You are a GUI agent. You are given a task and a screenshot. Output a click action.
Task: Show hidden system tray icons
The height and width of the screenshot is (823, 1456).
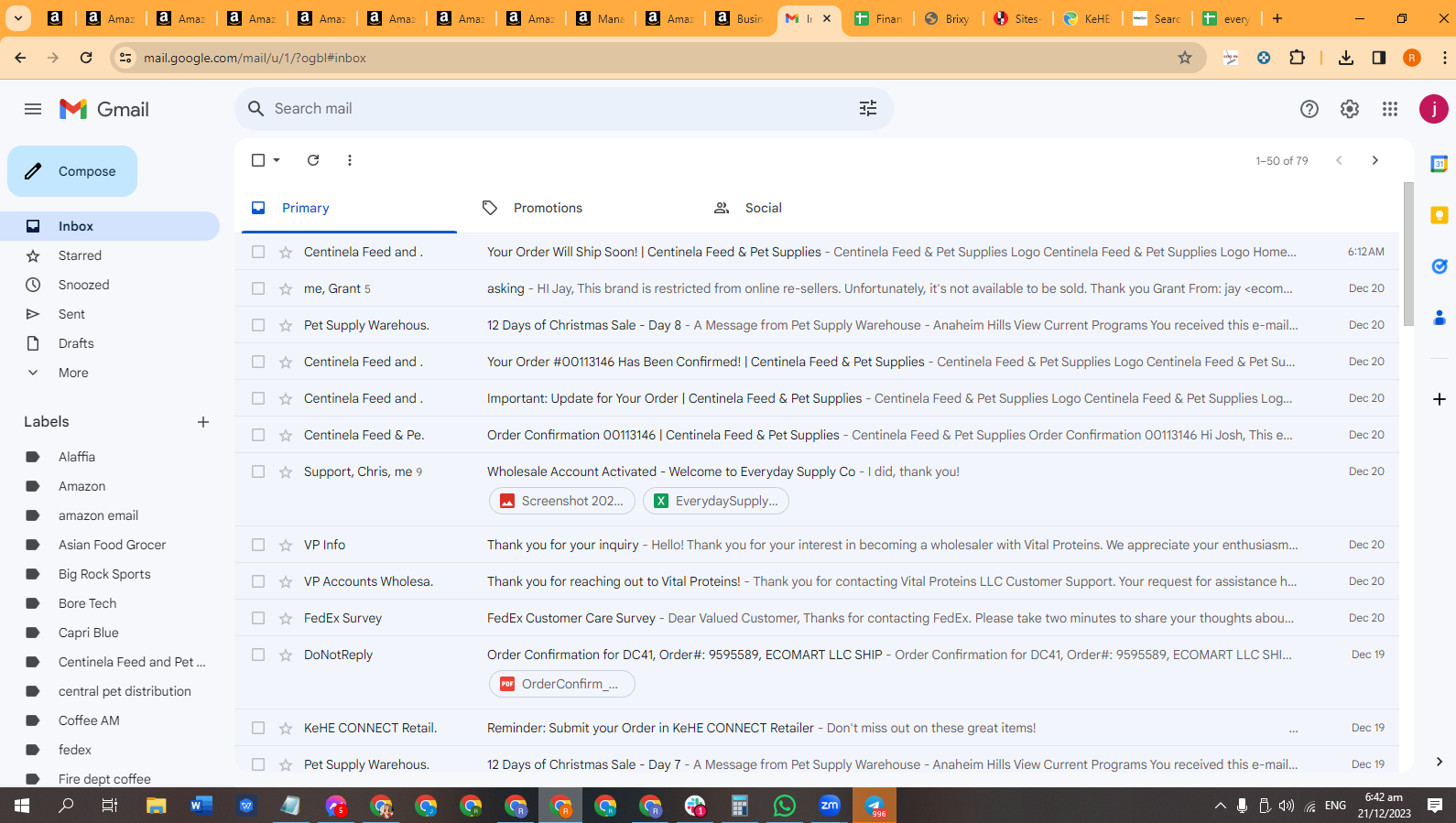1220,806
